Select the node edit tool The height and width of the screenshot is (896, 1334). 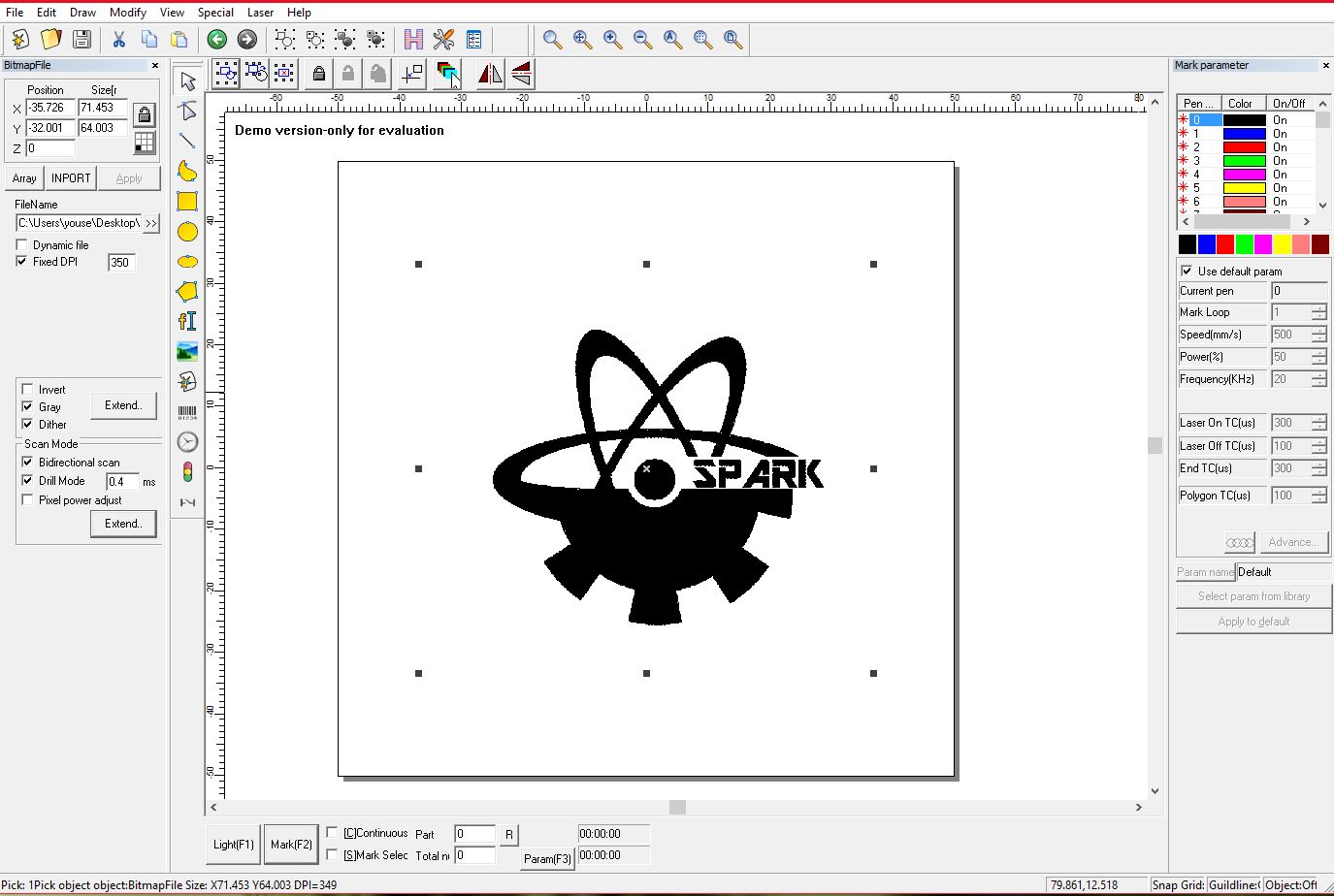point(187,112)
